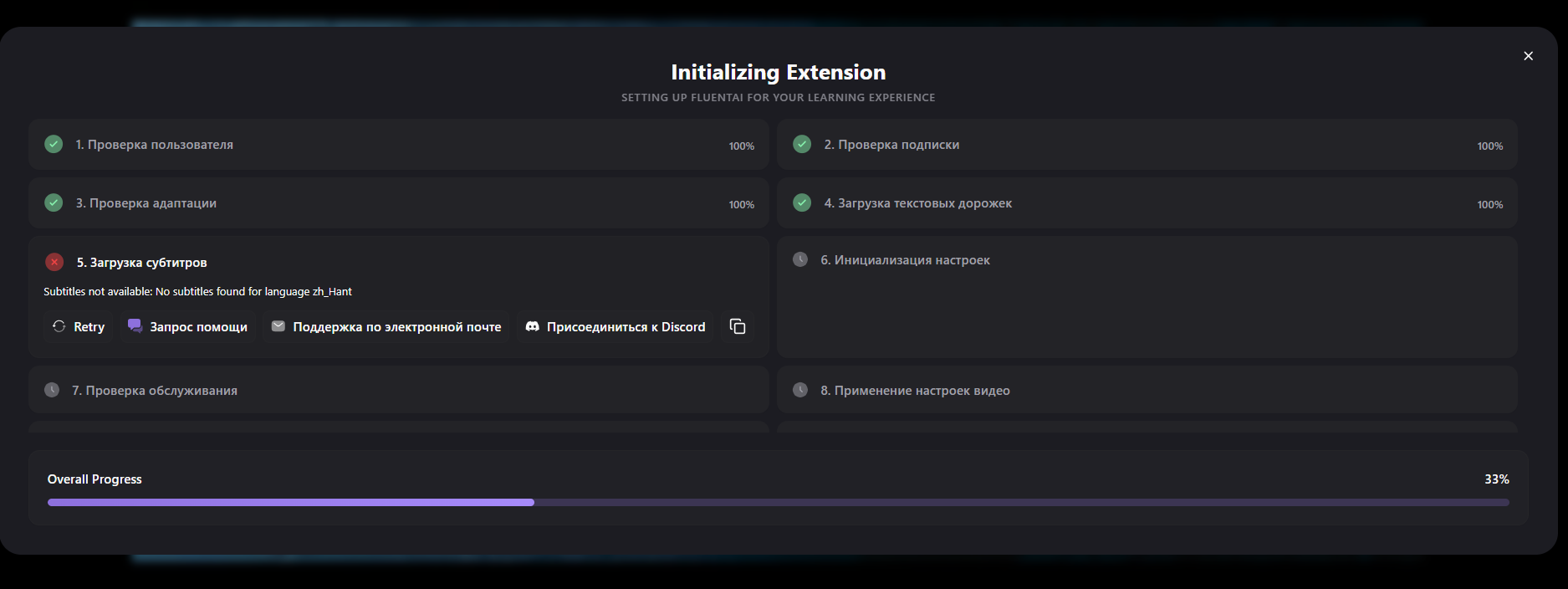Click the Initializing Extension heading
Viewport: 1568px width, 589px height.
coord(779,72)
